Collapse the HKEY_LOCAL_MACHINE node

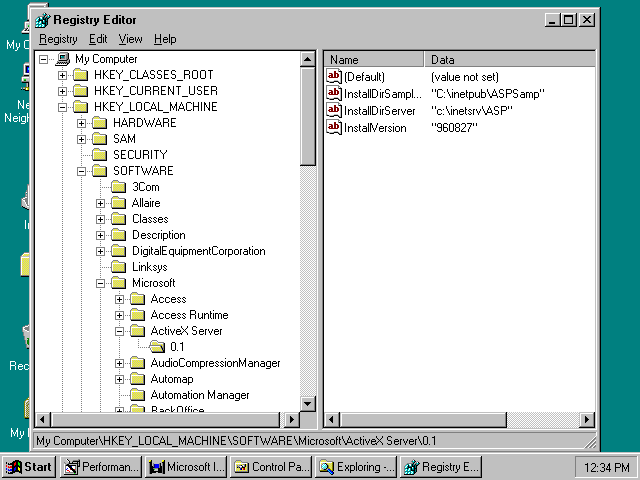(62, 107)
